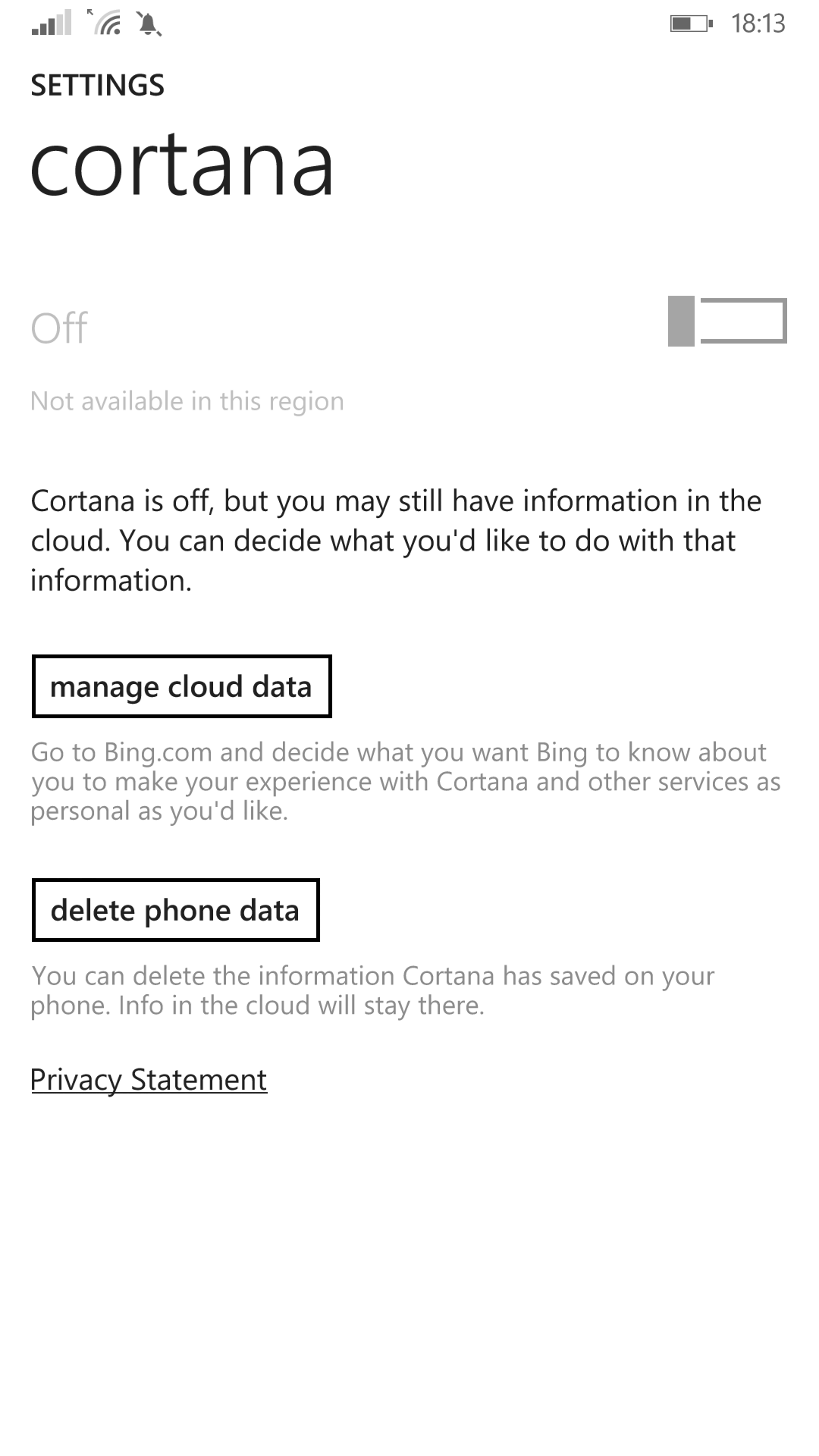The width and height of the screenshot is (819, 1456).
Task: Tap the blank area below Privacy Statement
Action: click(409, 1274)
